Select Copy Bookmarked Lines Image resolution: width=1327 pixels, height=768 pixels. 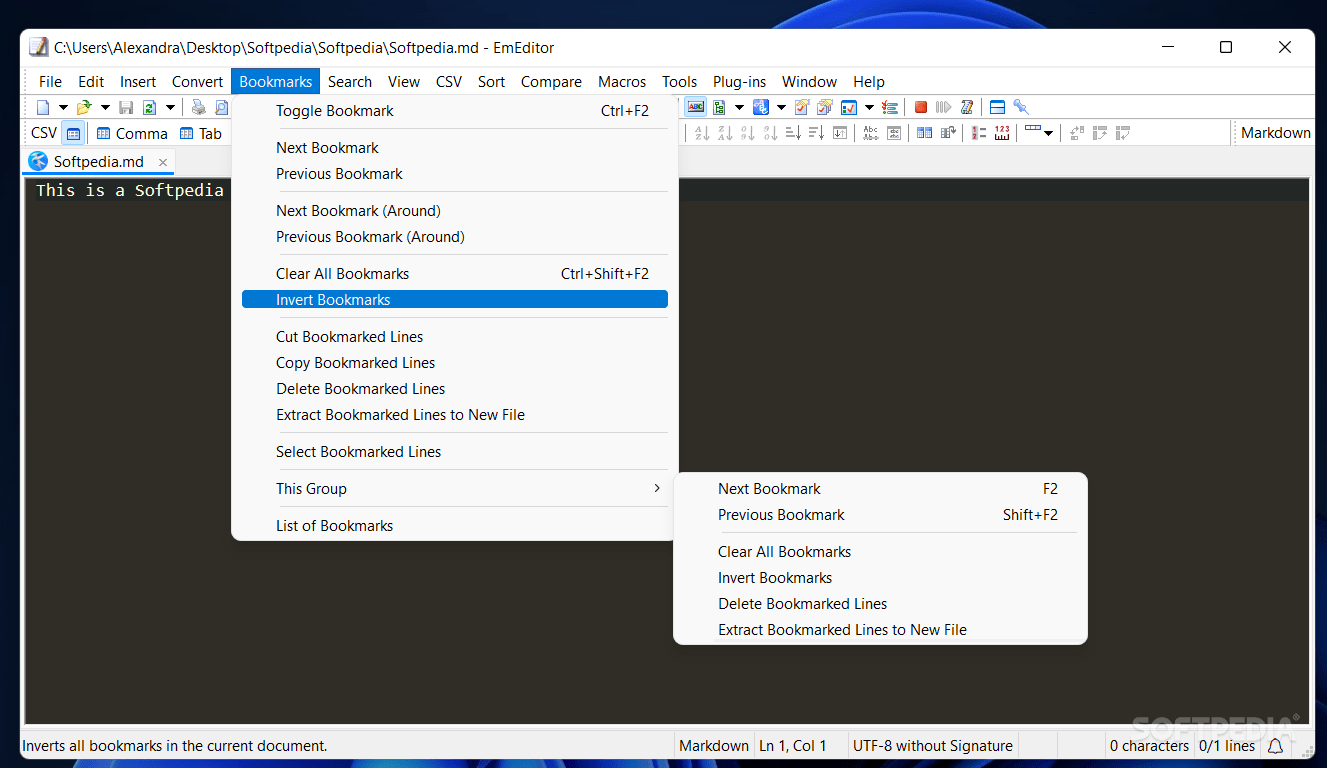[x=455, y=363]
